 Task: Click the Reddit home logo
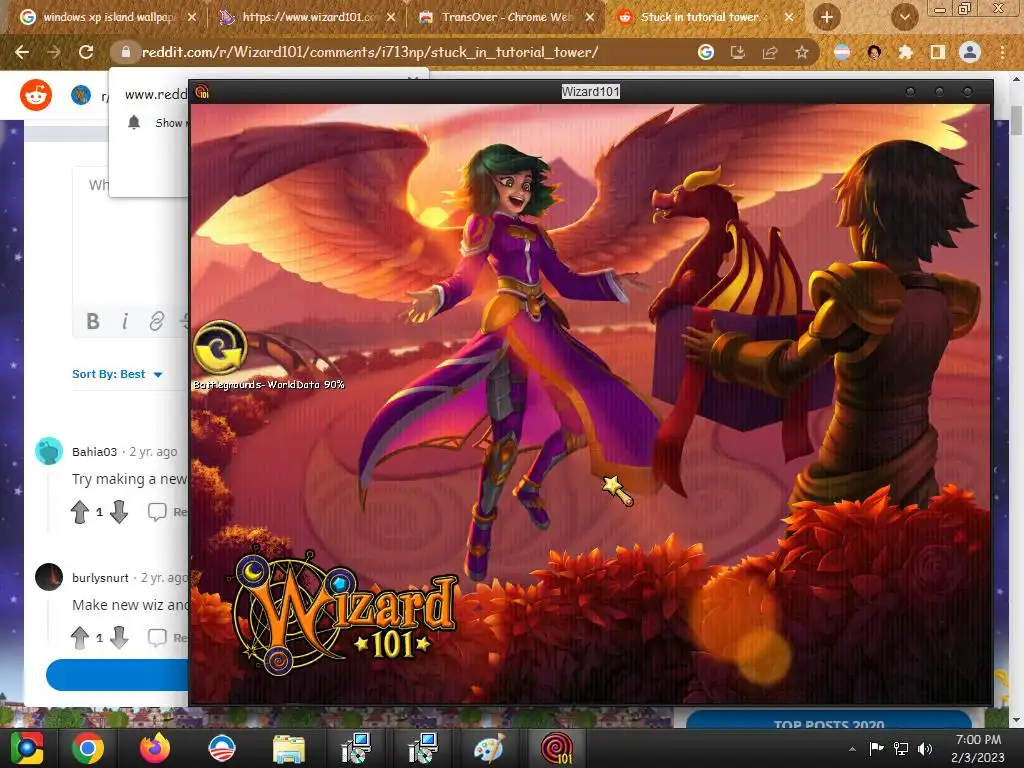point(36,95)
